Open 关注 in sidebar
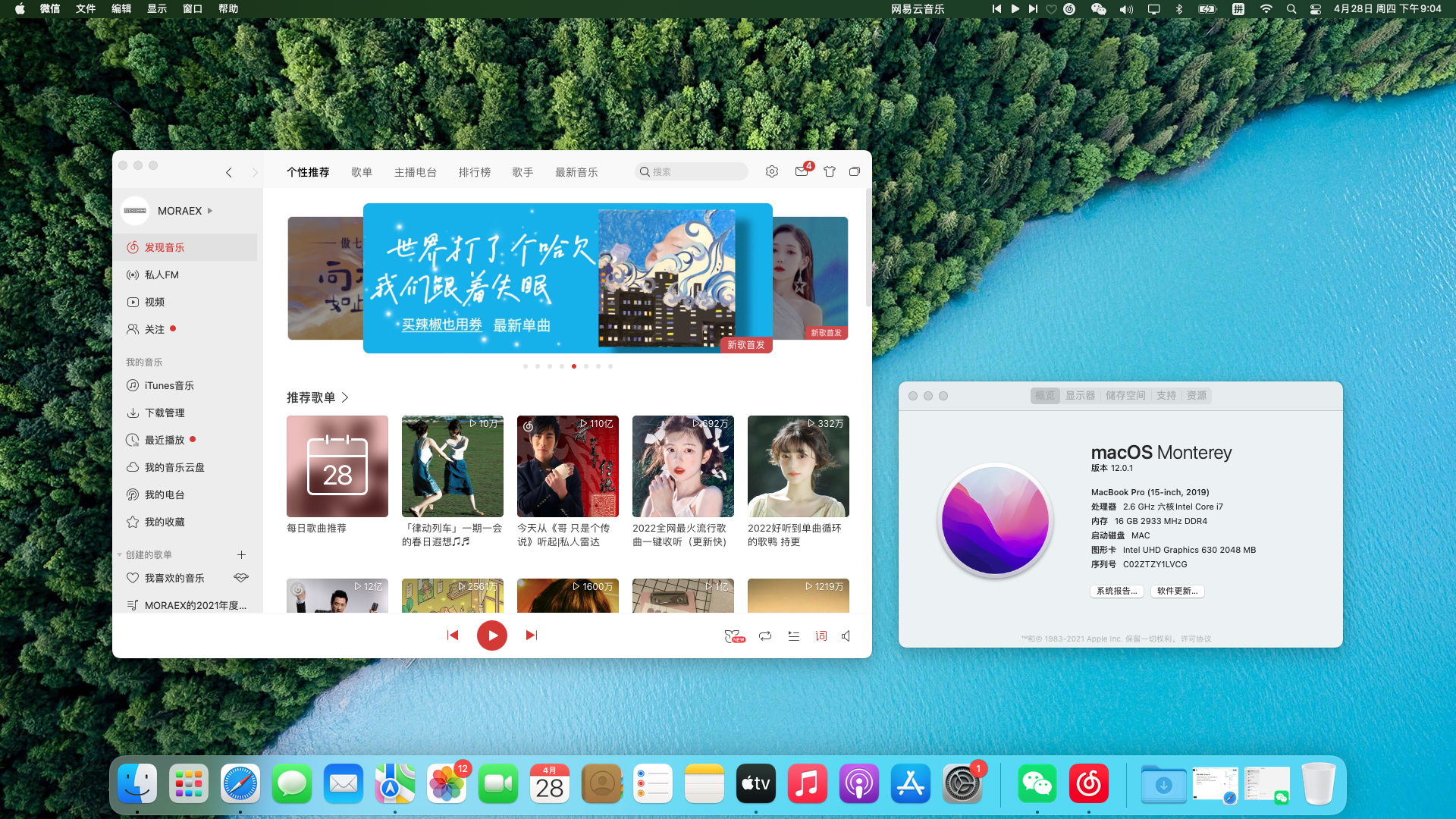Viewport: 1456px width, 819px height. coord(185,329)
